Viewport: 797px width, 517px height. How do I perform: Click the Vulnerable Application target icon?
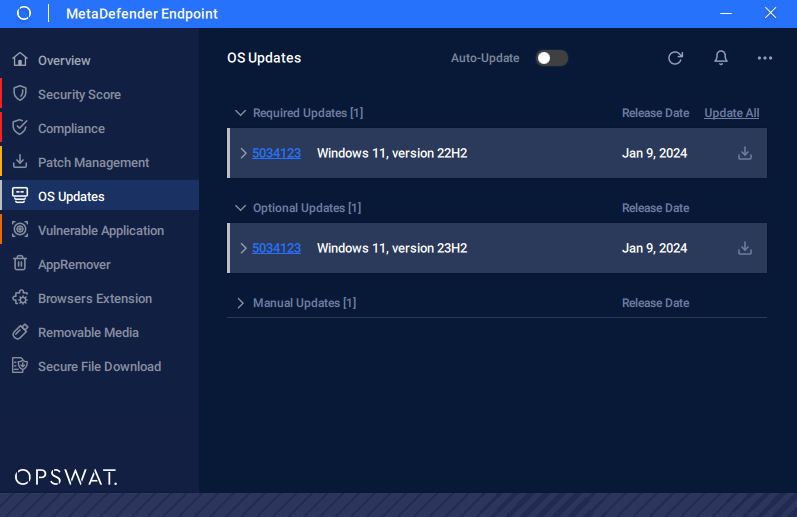20,229
